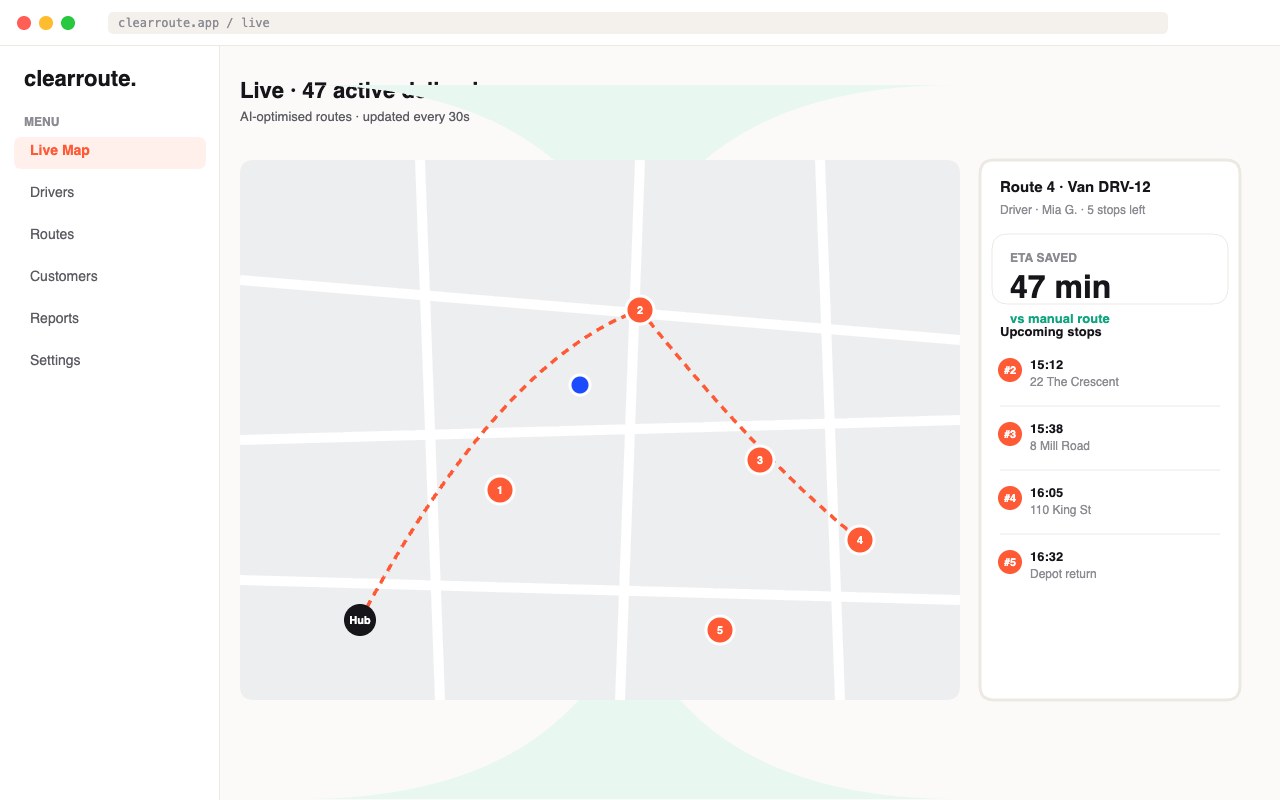The image size is (1280, 800).
Task: Click the clearroute. logo
Action: coord(80,78)
